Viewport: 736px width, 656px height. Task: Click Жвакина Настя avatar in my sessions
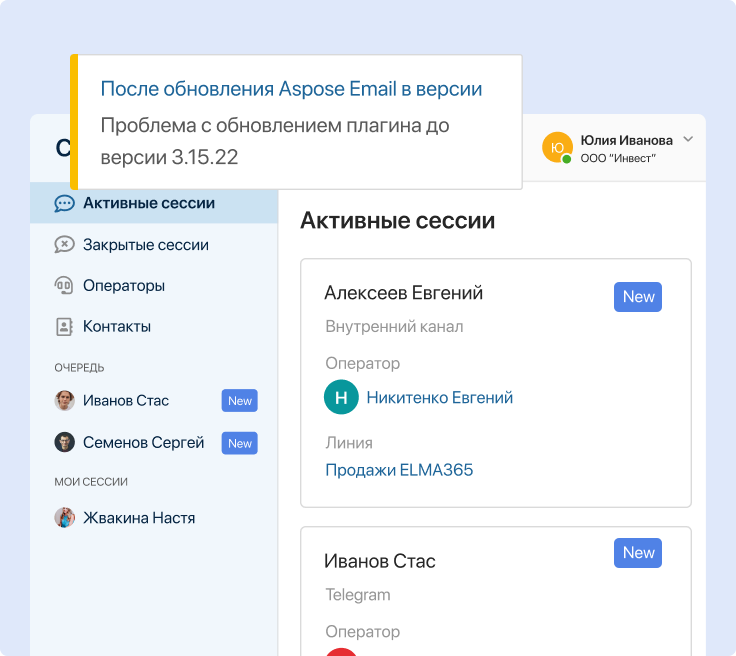[64, 518]
